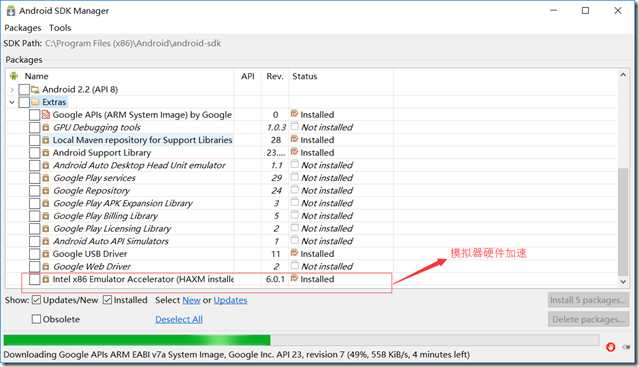The width and height of the screenshot is (639, 367).
Task: Click the red stop download icon
Action: (610, 347)
